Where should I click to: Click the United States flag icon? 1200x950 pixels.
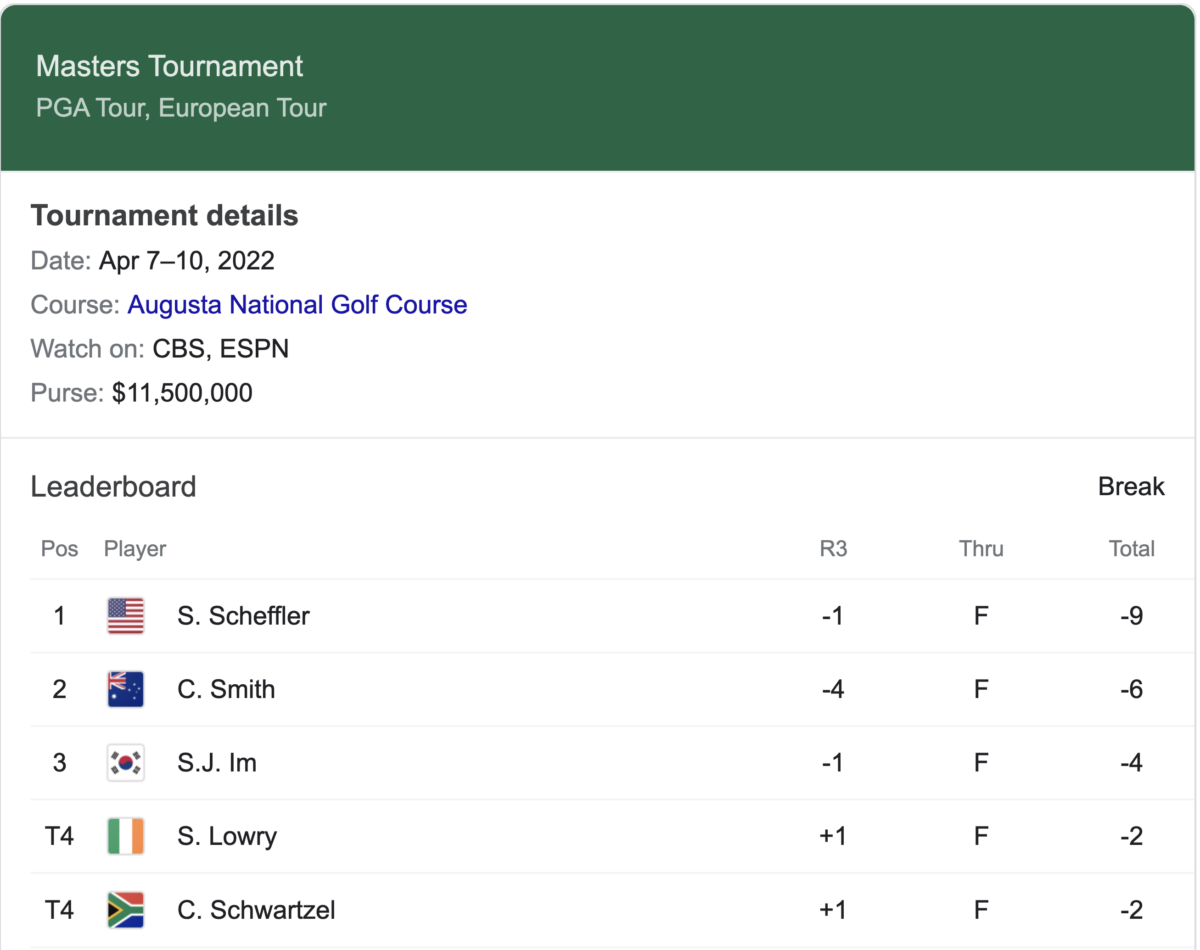coord(126,616)
